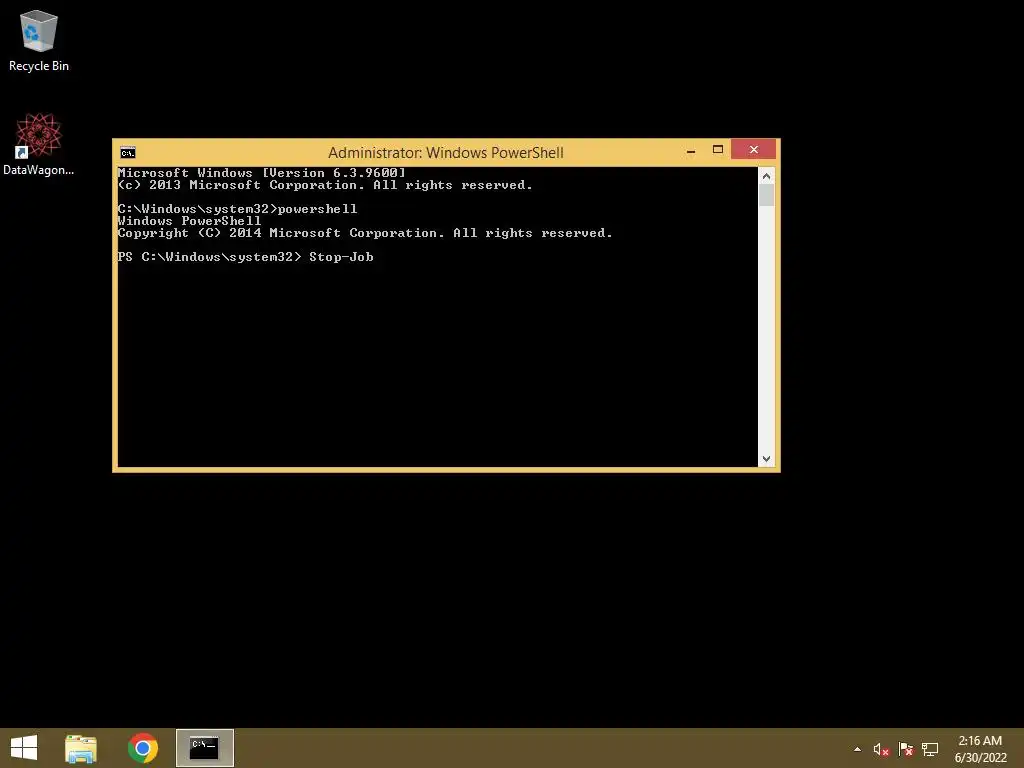
Task: Click the C:\Windows\system32>powershell line
Action: 238,209
